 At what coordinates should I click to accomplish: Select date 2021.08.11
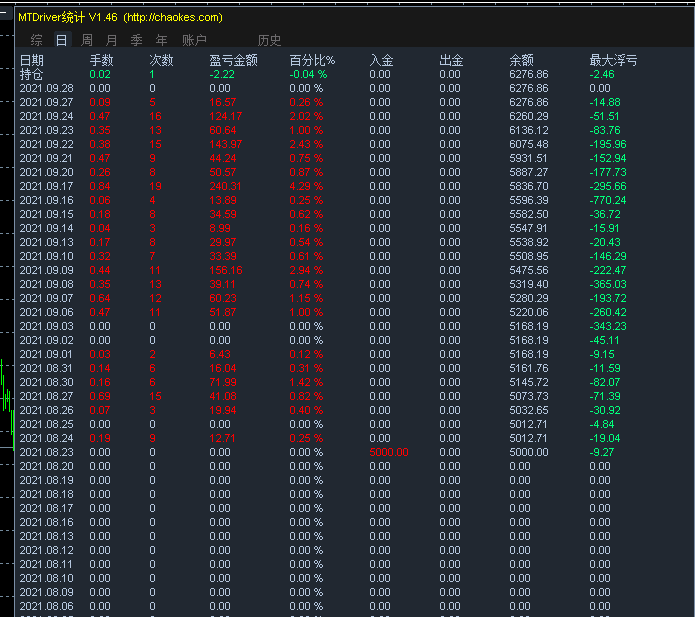(47, 564)
